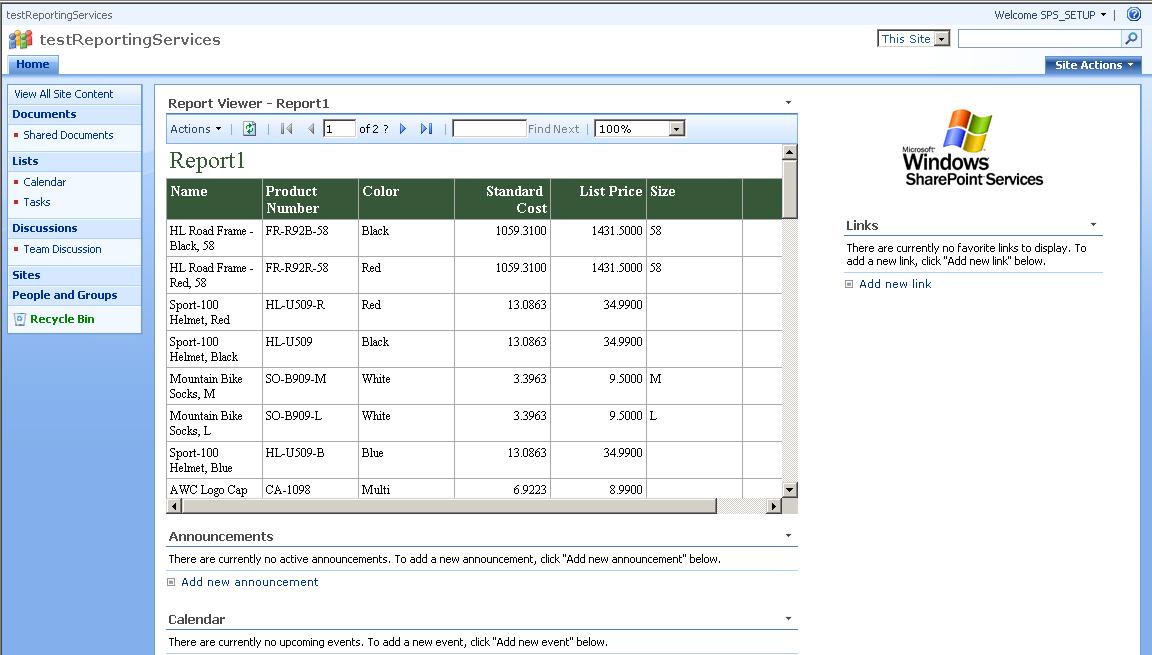This screenshot has width=1152, height=655.
Task: Open the Actions dropdown in report toolbar
Action: tap(195, 129)
